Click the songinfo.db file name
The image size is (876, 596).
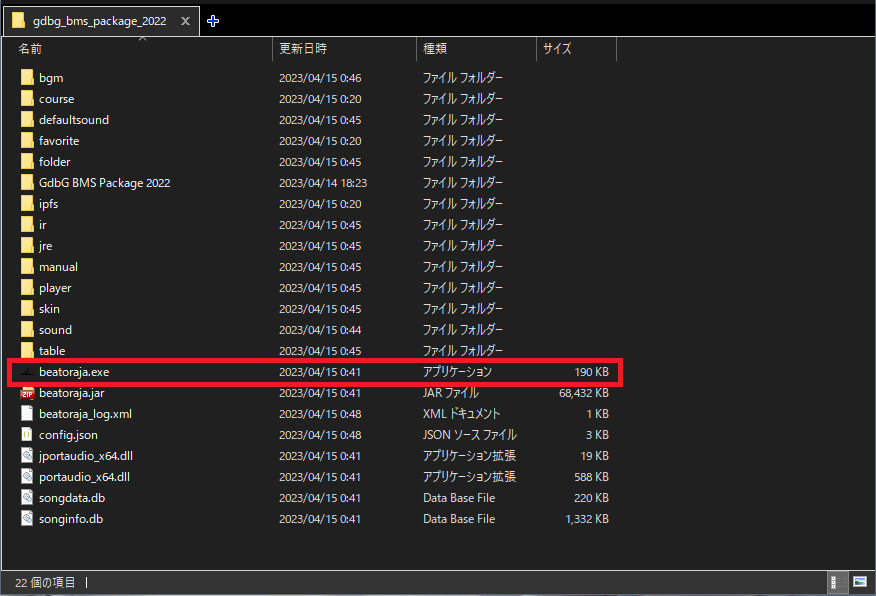[x=70, y=519]
